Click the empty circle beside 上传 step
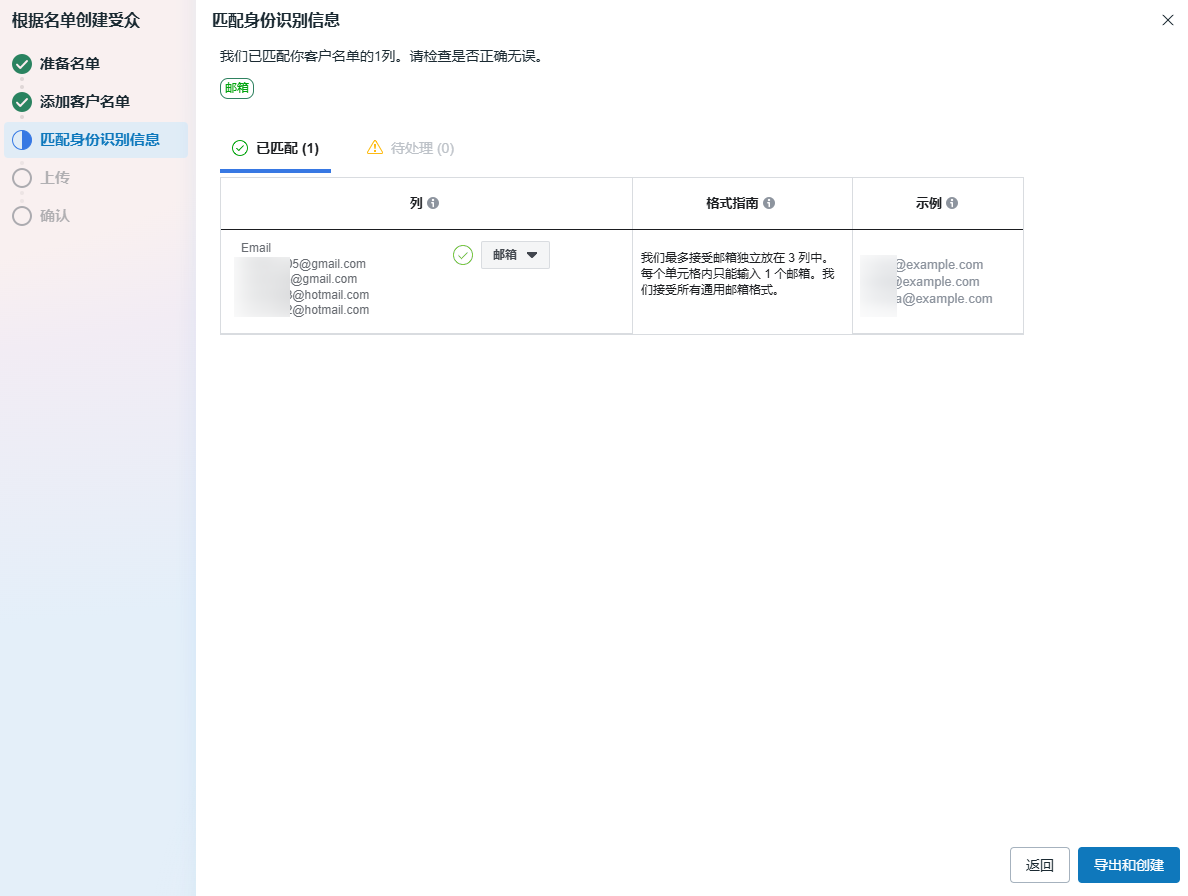Viewport: 1188px width, 896px height. coord(22,178)
